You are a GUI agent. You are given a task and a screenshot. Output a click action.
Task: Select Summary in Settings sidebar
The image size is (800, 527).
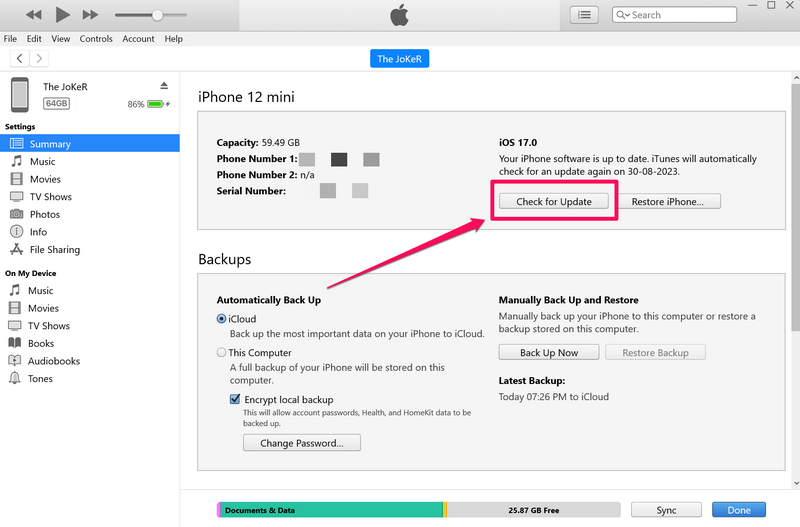(90, 144)
